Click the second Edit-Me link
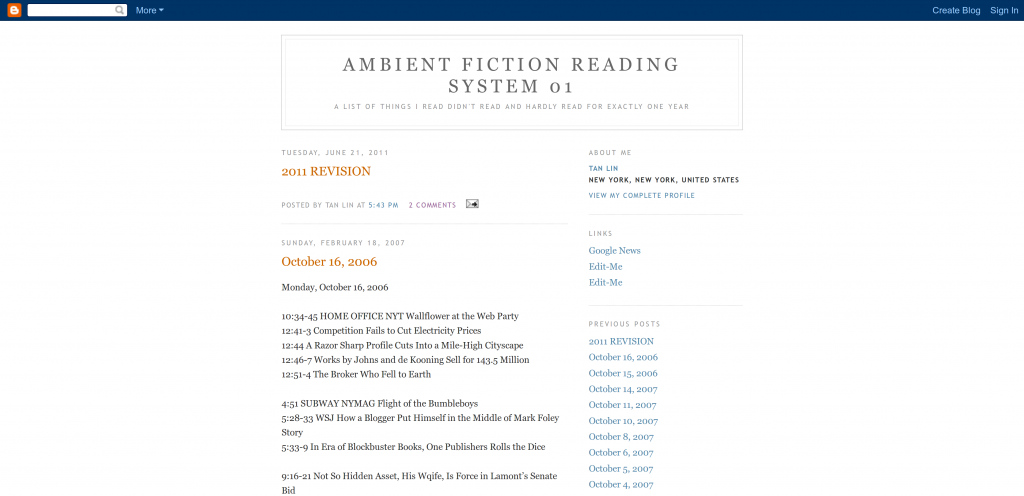Screen dimensions: 1024x496 [x=605, y=283]
